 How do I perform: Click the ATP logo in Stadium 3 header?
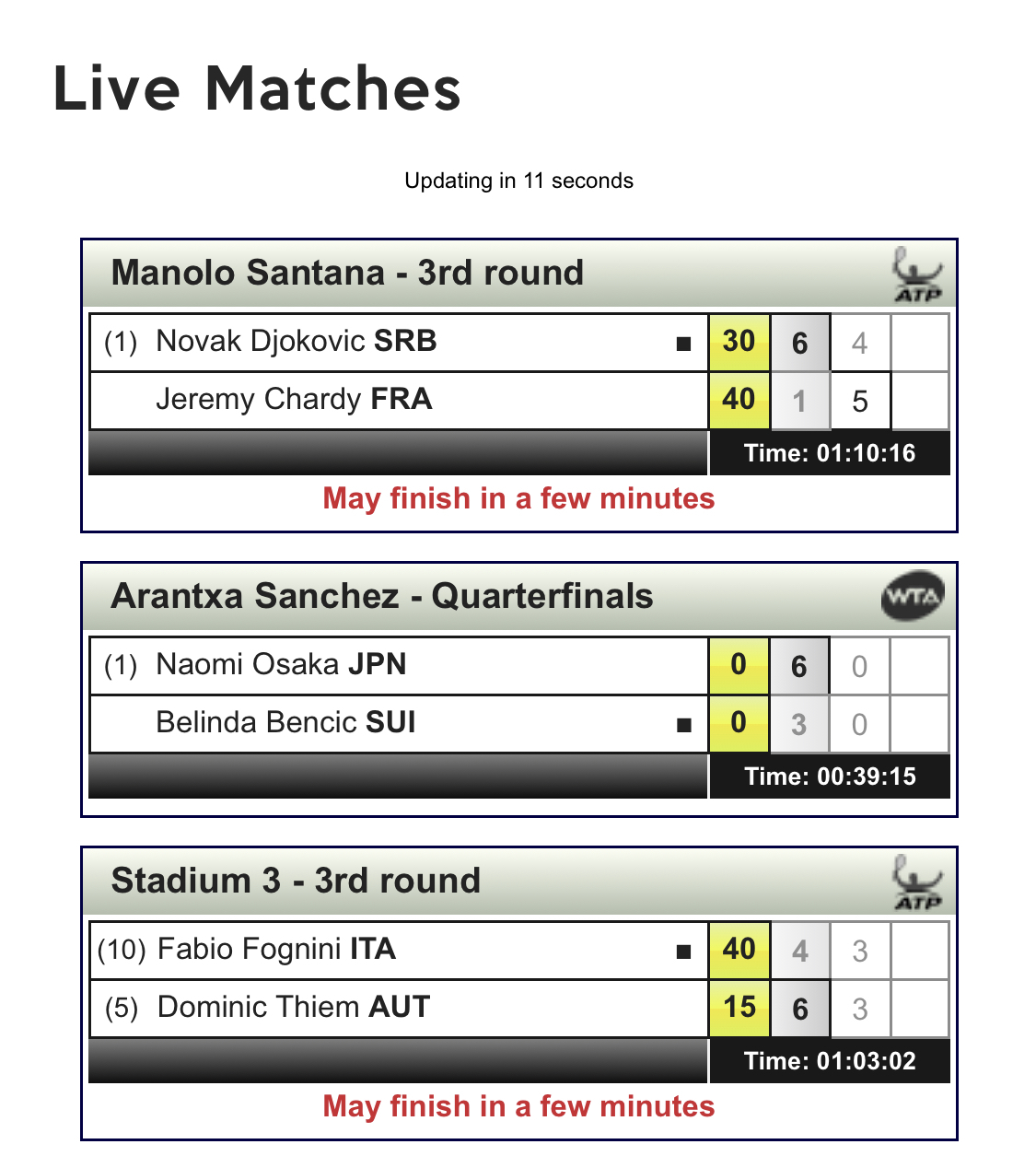click(917, 882)
